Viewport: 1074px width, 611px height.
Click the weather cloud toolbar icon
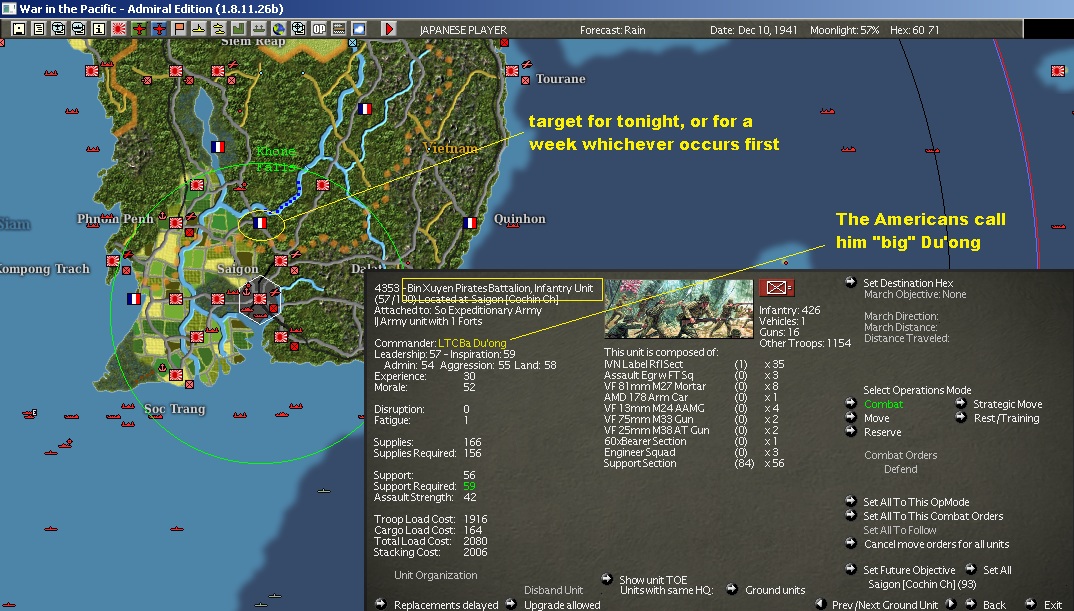click(x=359, y=29)
